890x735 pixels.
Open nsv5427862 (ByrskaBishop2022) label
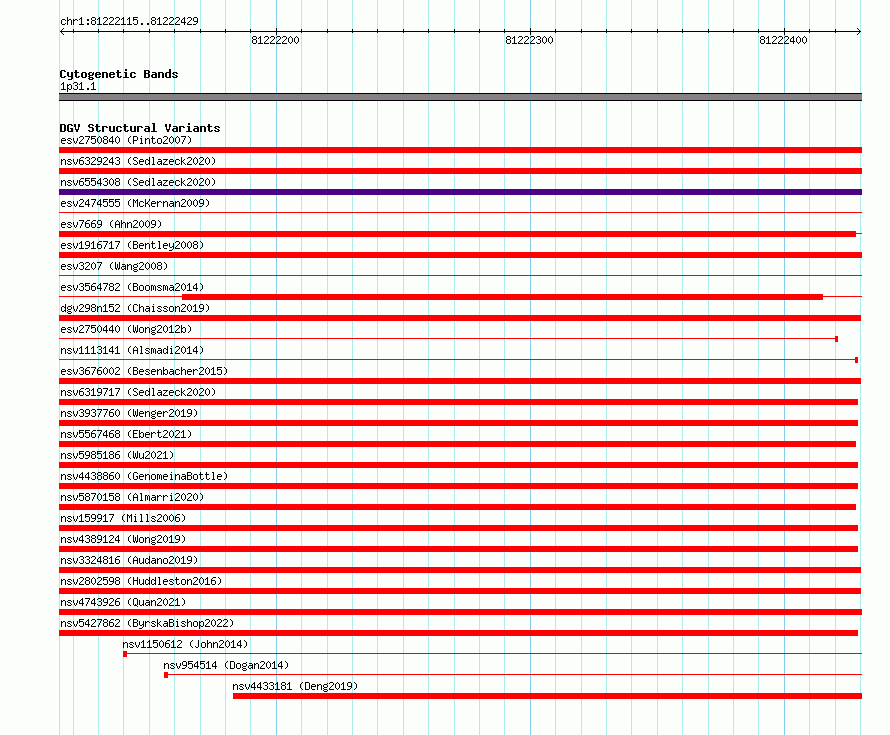[147, 623]
